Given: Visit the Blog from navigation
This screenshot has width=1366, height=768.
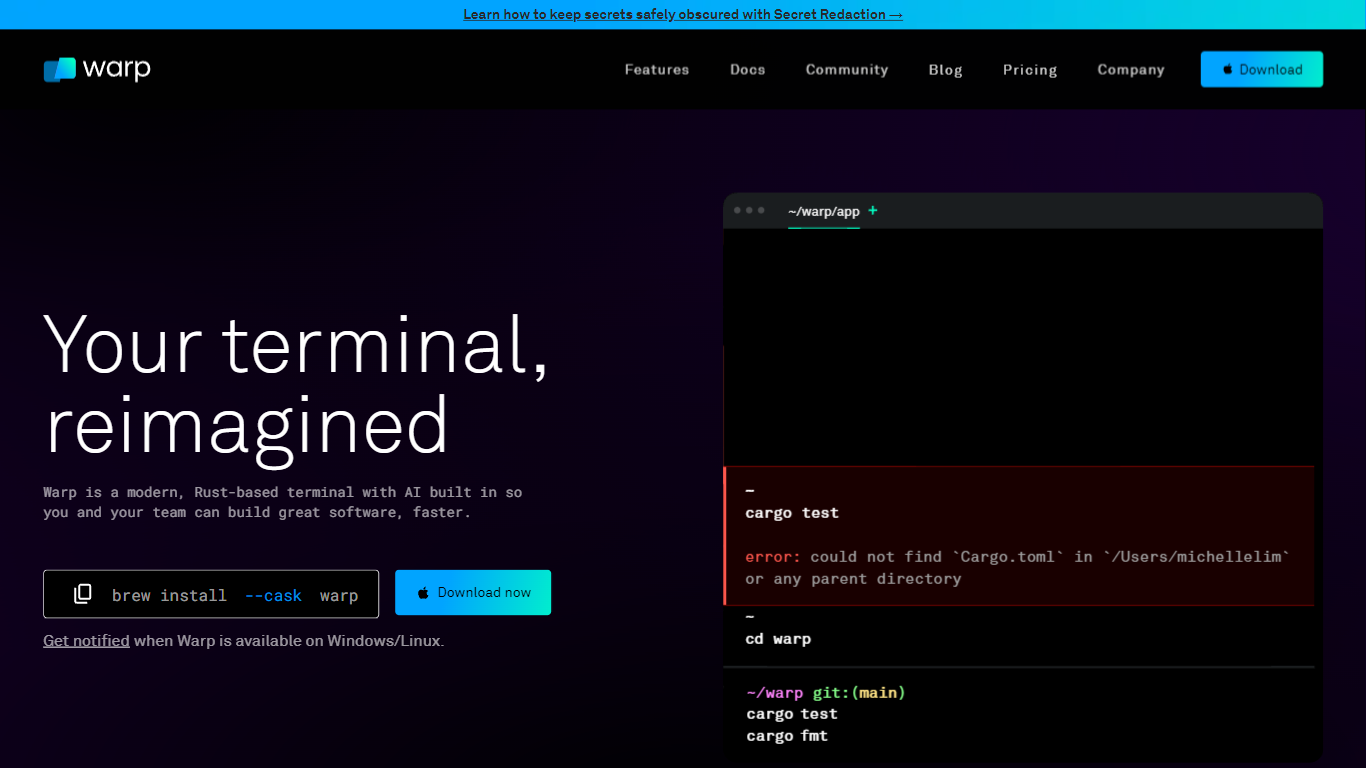Looking at the screenshot, I should click(x=945, y=70).
